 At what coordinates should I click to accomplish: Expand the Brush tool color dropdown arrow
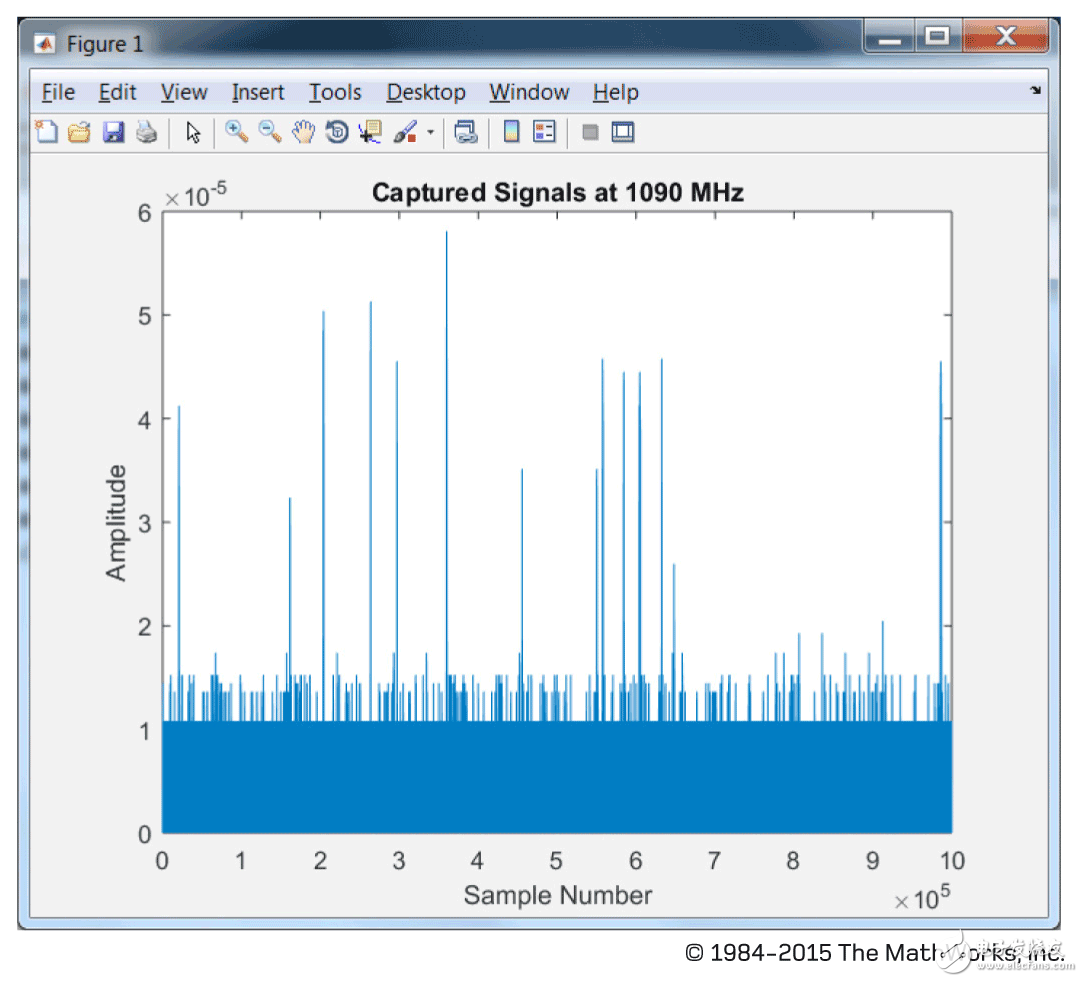tap(430, 132)
